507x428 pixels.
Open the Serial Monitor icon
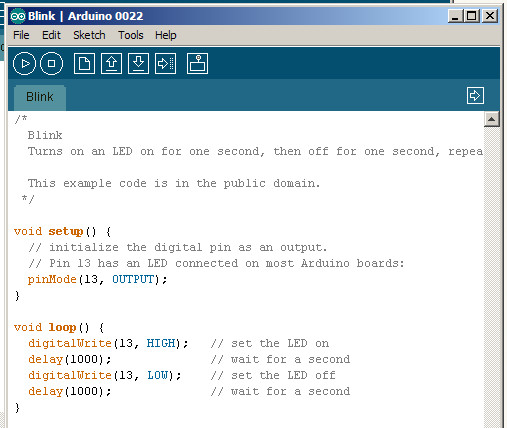coord(197,63)
